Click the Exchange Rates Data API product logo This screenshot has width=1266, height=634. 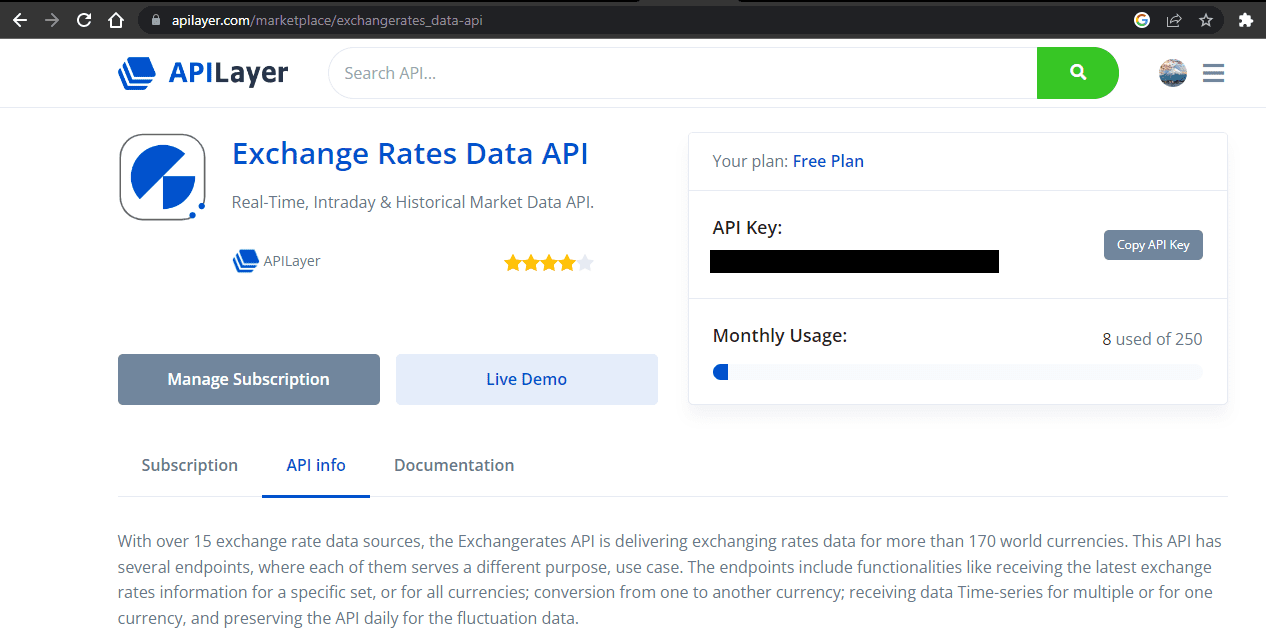coord(162,177)
